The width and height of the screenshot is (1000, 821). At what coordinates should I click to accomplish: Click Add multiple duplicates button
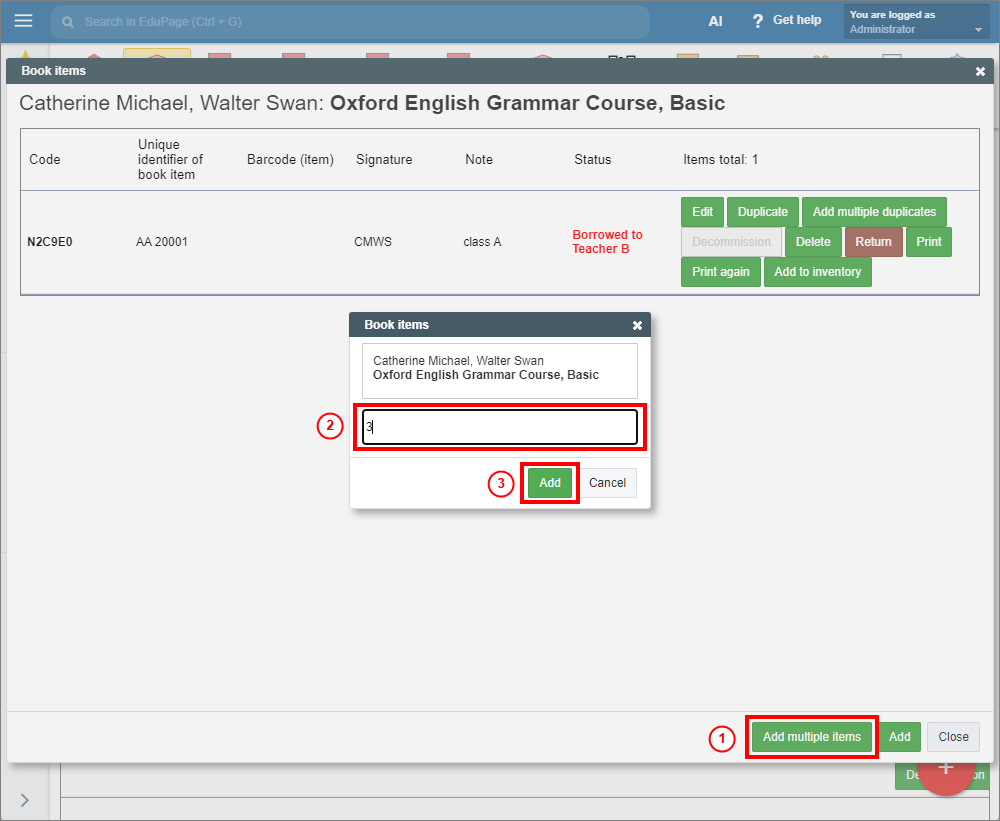tap(874, 212)
